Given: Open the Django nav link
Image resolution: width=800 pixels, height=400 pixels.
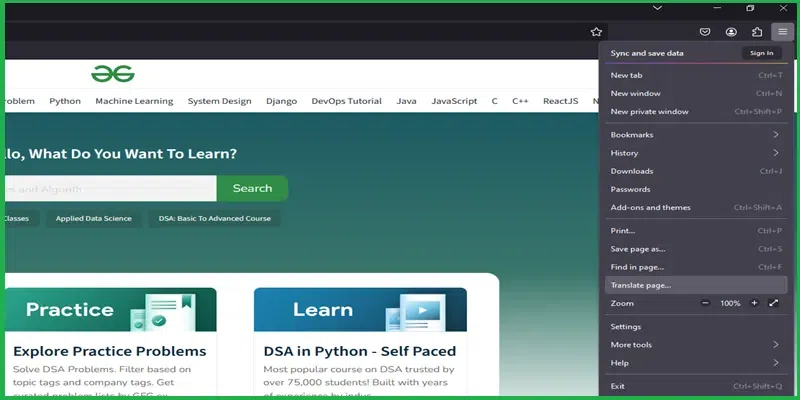Looking at the screenshot, I should point(281,101).
